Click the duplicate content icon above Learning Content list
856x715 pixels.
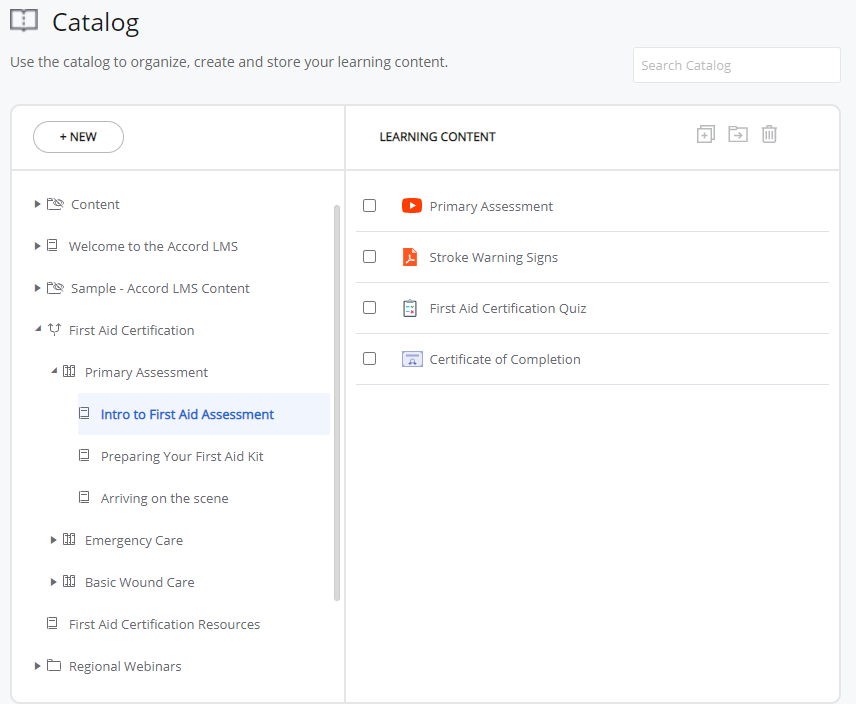click(x=705, y=133)
